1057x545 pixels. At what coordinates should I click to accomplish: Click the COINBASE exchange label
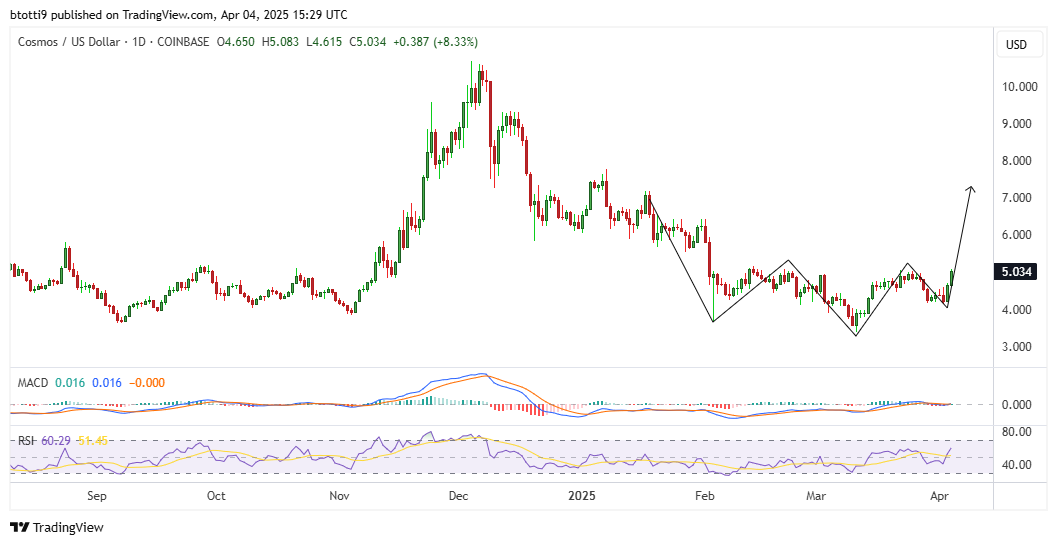coord(183,42)
